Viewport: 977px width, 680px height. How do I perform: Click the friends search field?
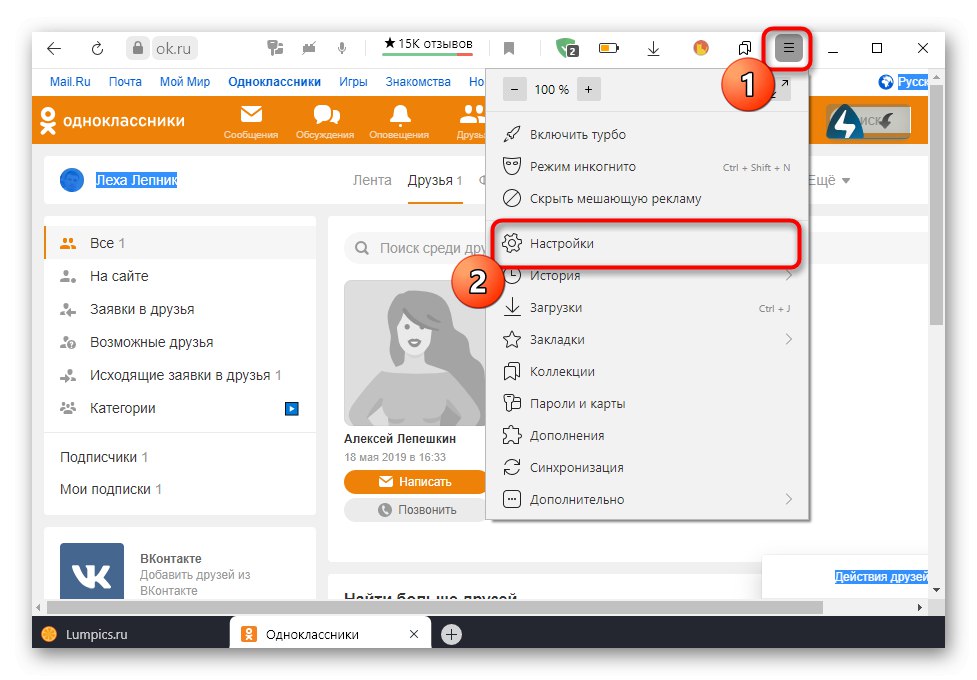[x=416, y=248]
